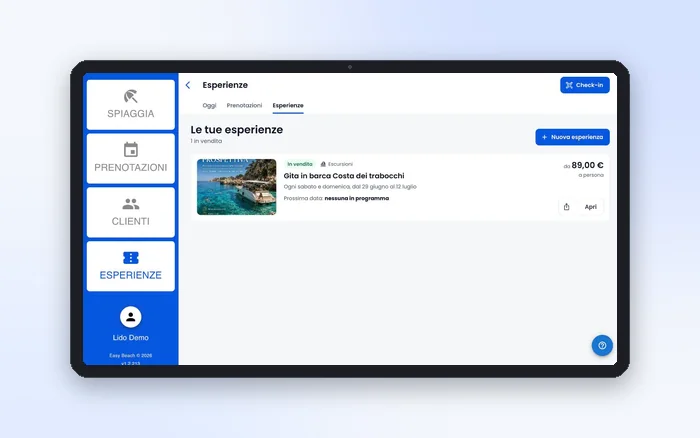Click the Nuova esperienza button label
The height and width of the screenshot is (438, 700).
[577, 137]
